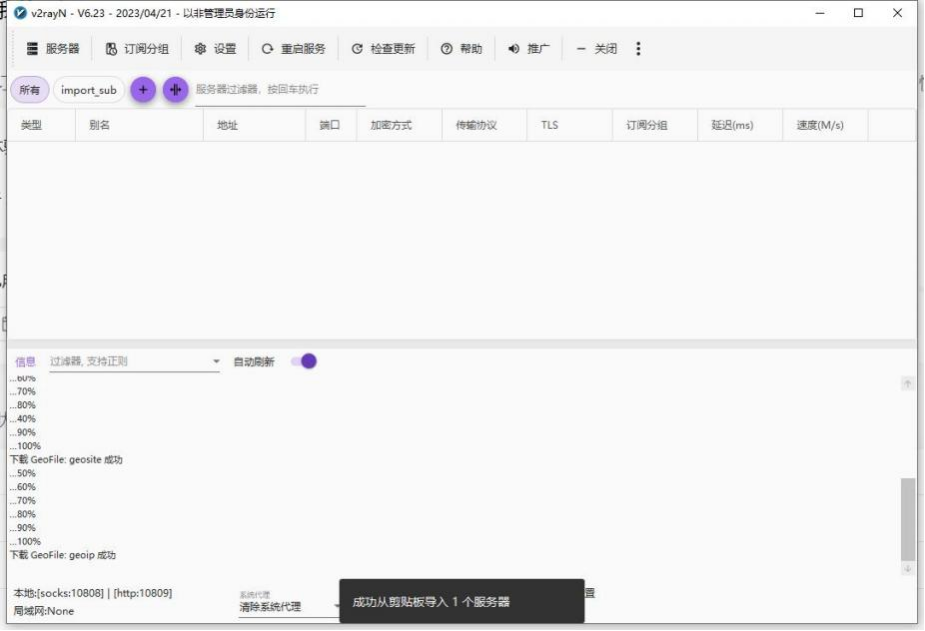Click 重启服务 to restart the service

click(293, 49)
